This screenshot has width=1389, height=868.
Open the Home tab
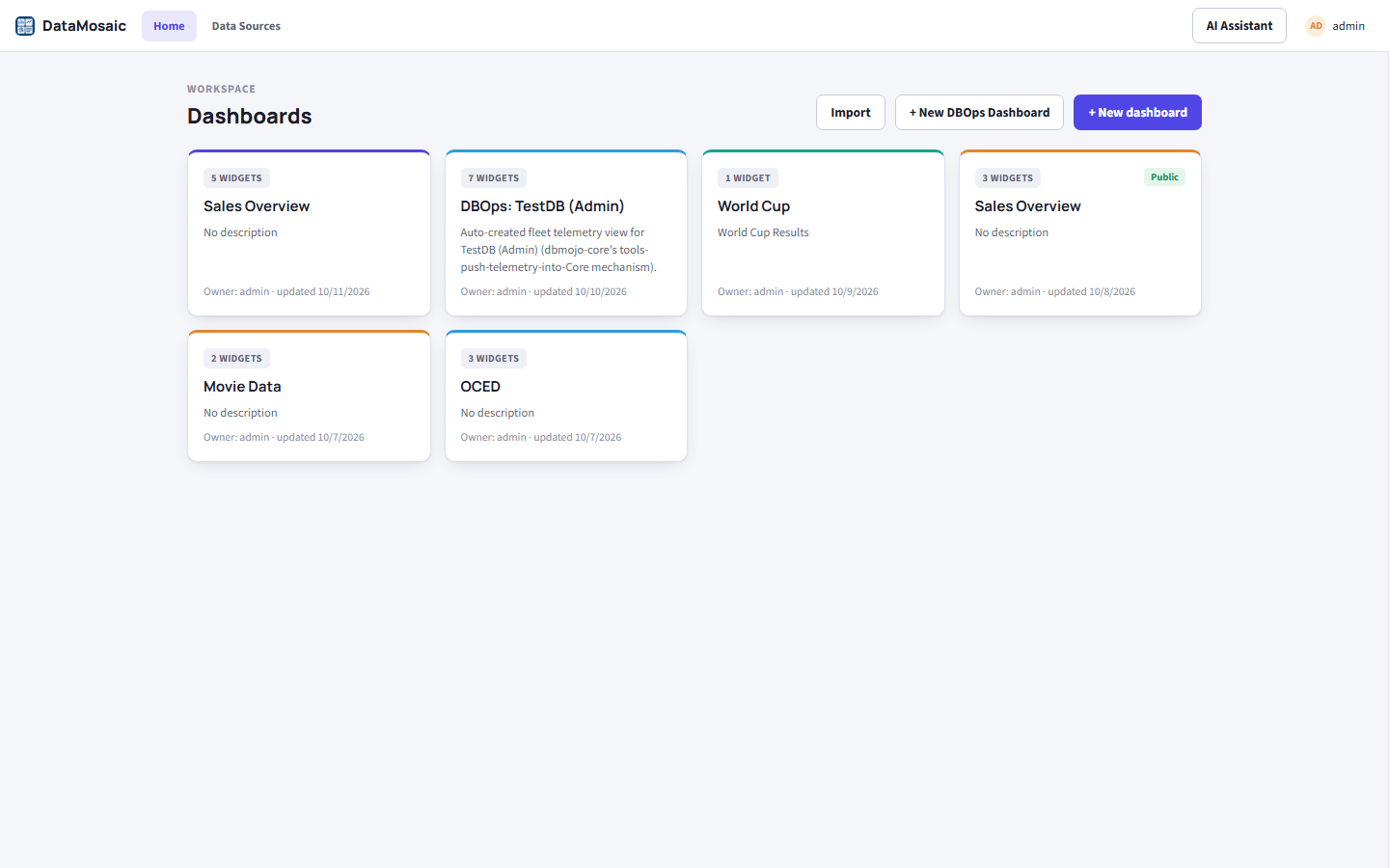[x=169, y=26]
